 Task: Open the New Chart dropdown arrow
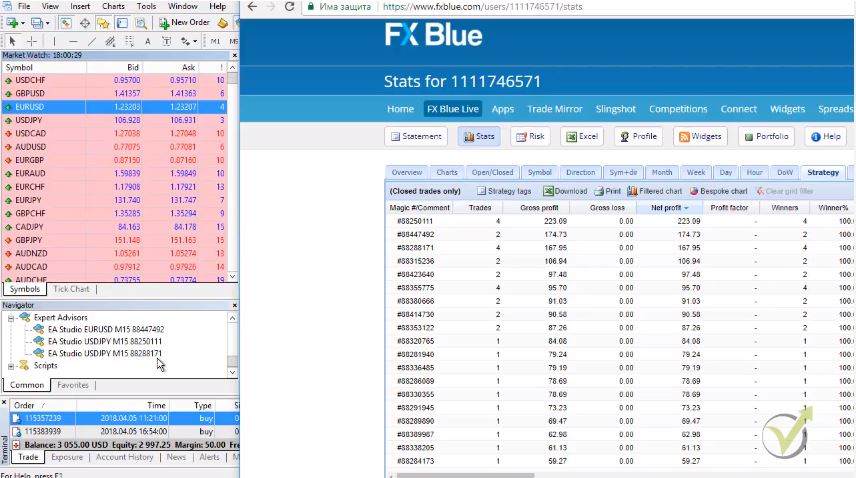(x=22, y=23)
